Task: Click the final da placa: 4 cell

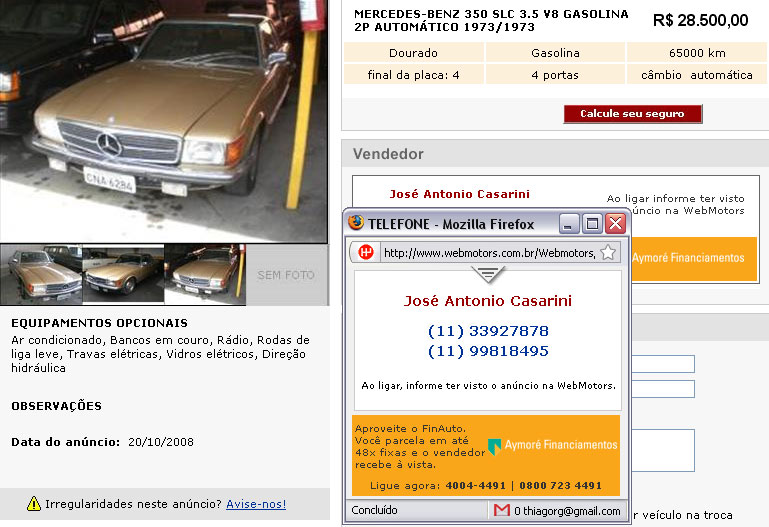Action: pyautogui.click(x=413, y=75)
